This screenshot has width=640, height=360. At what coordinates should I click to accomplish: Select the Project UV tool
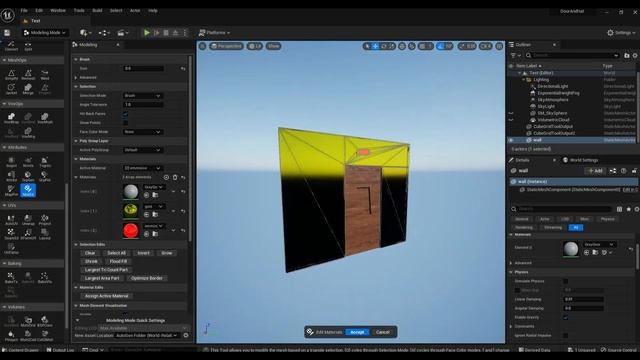click(x=45, y=220)
